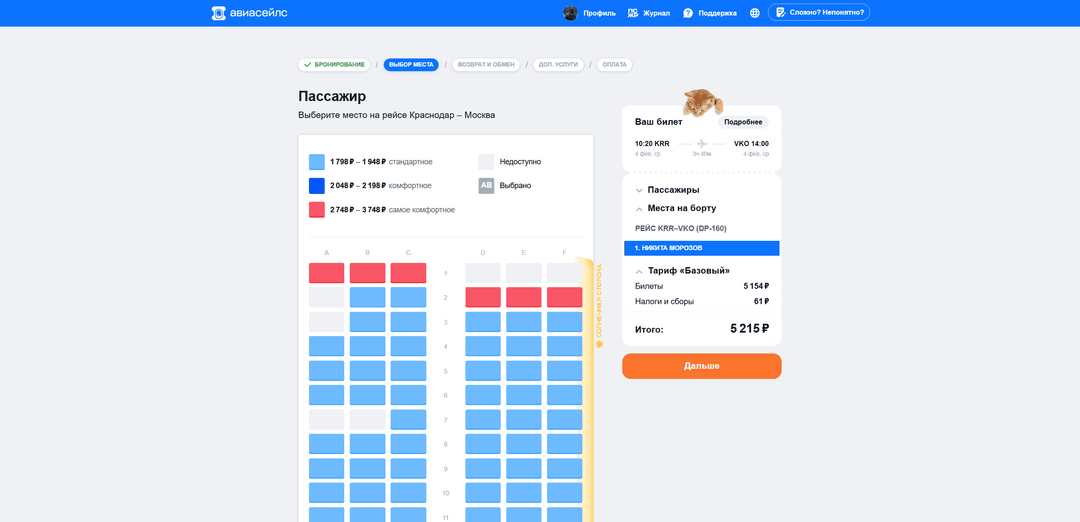Click the Aviasales logo icon
The image size is (1080, 522).
tap(218, 13)
